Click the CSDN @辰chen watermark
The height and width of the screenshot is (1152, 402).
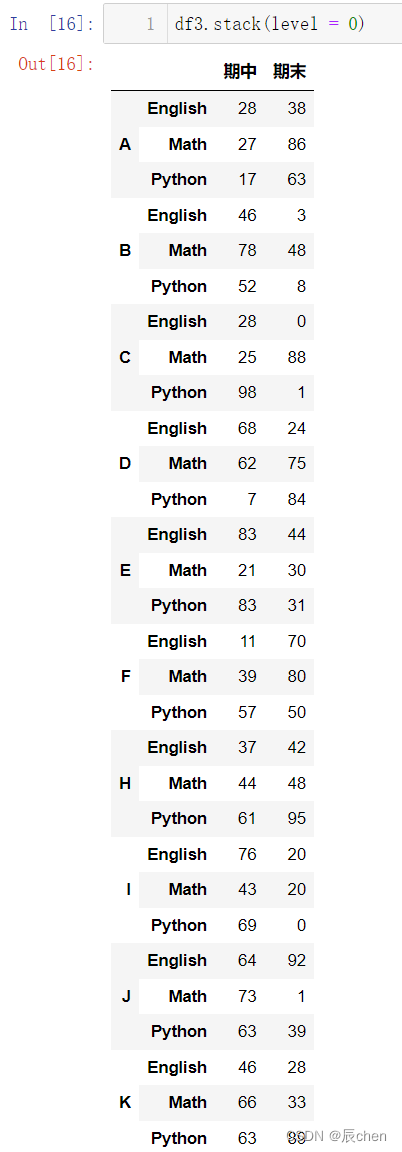coord(337,1136)
